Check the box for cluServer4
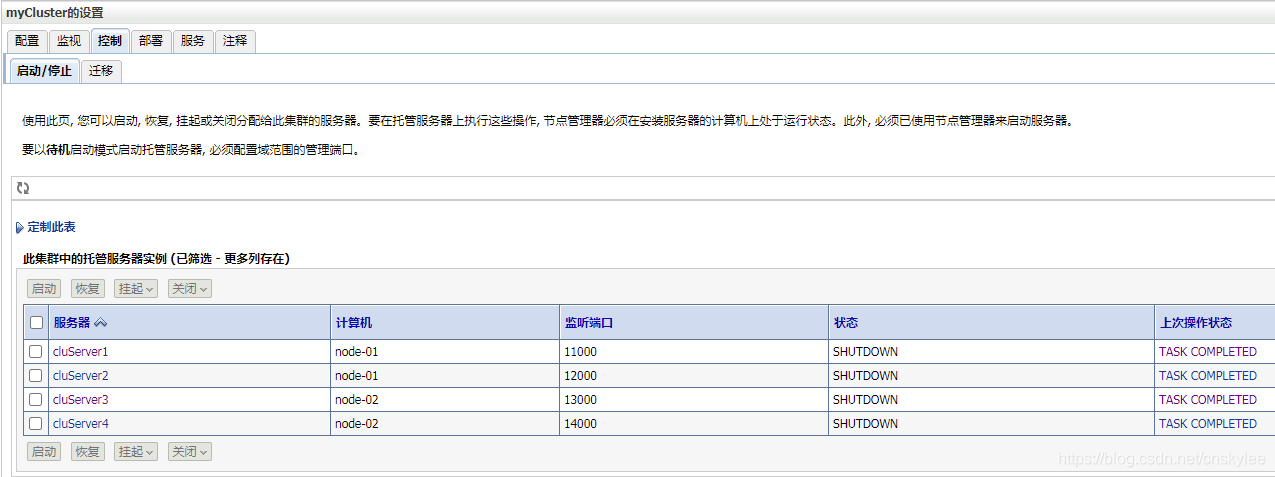Viewport: 1275px width, 477px height. (x=36, y=424)
